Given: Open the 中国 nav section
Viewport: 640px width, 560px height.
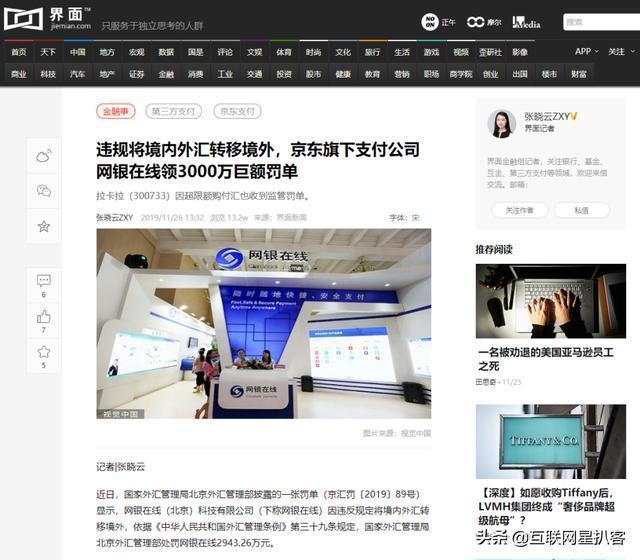Looking at the screenshot, I should click(x=78, y=52).
